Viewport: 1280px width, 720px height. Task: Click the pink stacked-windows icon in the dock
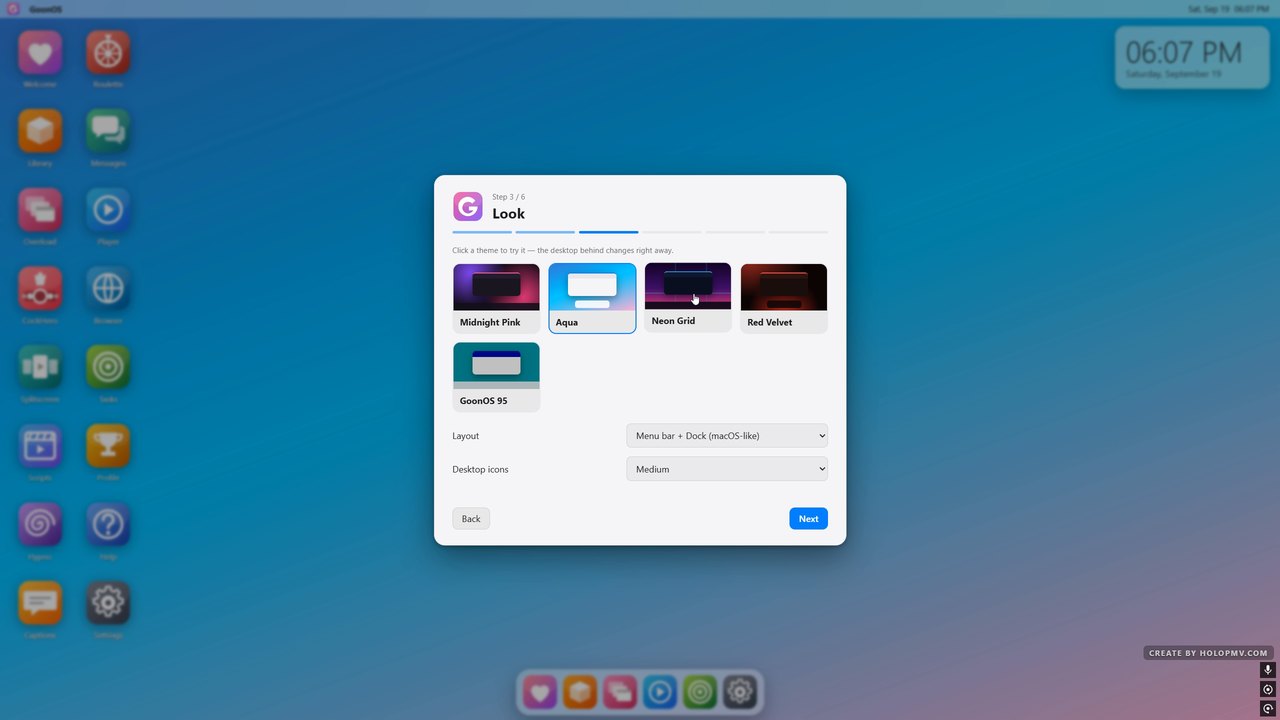pos(620,692)
